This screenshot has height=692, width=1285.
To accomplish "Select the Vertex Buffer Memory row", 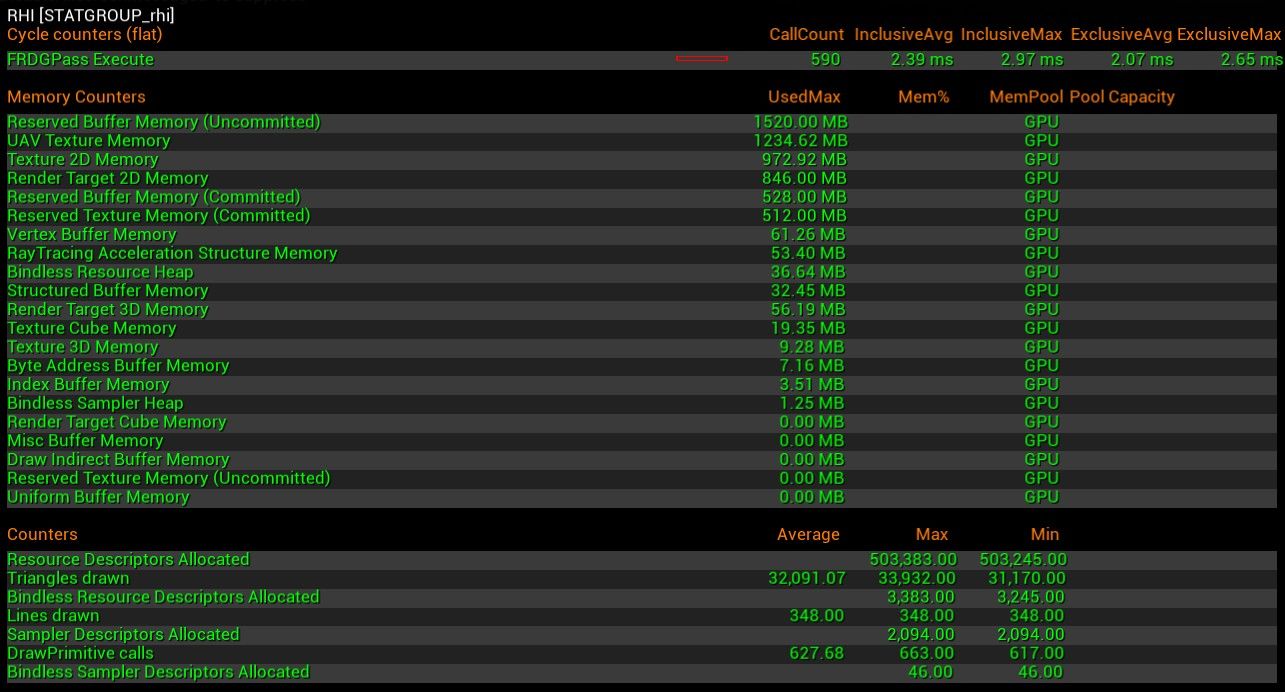I will [x=642, y=234].
